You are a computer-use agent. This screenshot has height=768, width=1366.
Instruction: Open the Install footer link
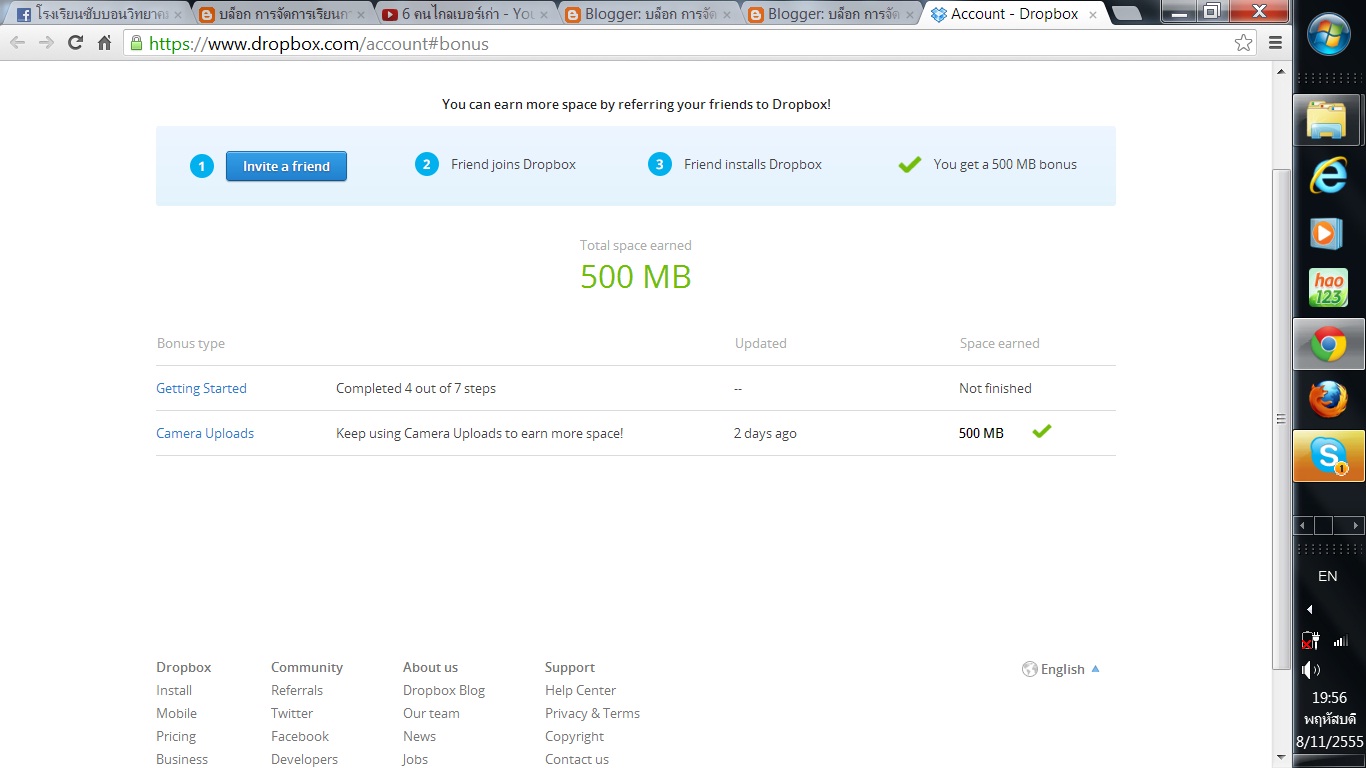tap(174, 690)
